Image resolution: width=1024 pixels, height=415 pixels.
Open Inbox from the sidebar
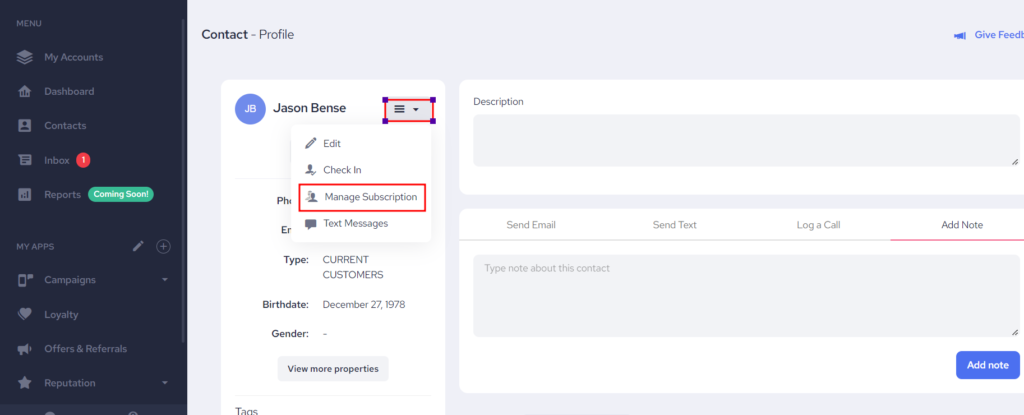pyautogui.click(x=57, y=160)
